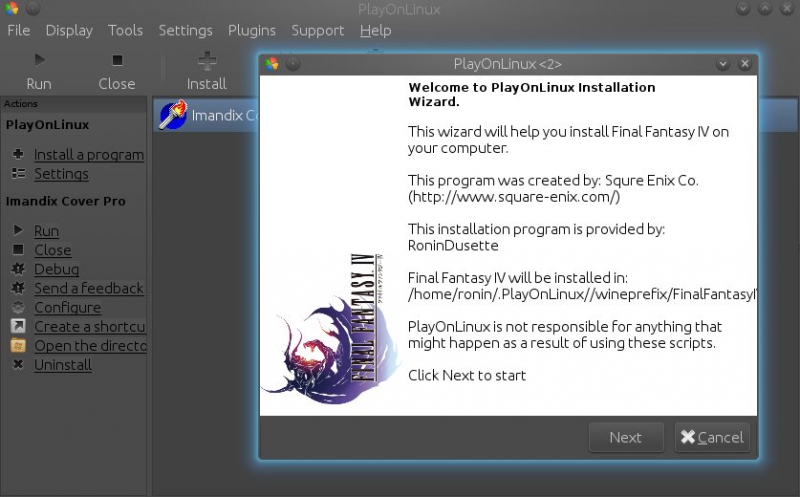The width and height of the screenshot is (800, 497).
Task: Click Next to start the installation
Action: (x=626, y=437)
